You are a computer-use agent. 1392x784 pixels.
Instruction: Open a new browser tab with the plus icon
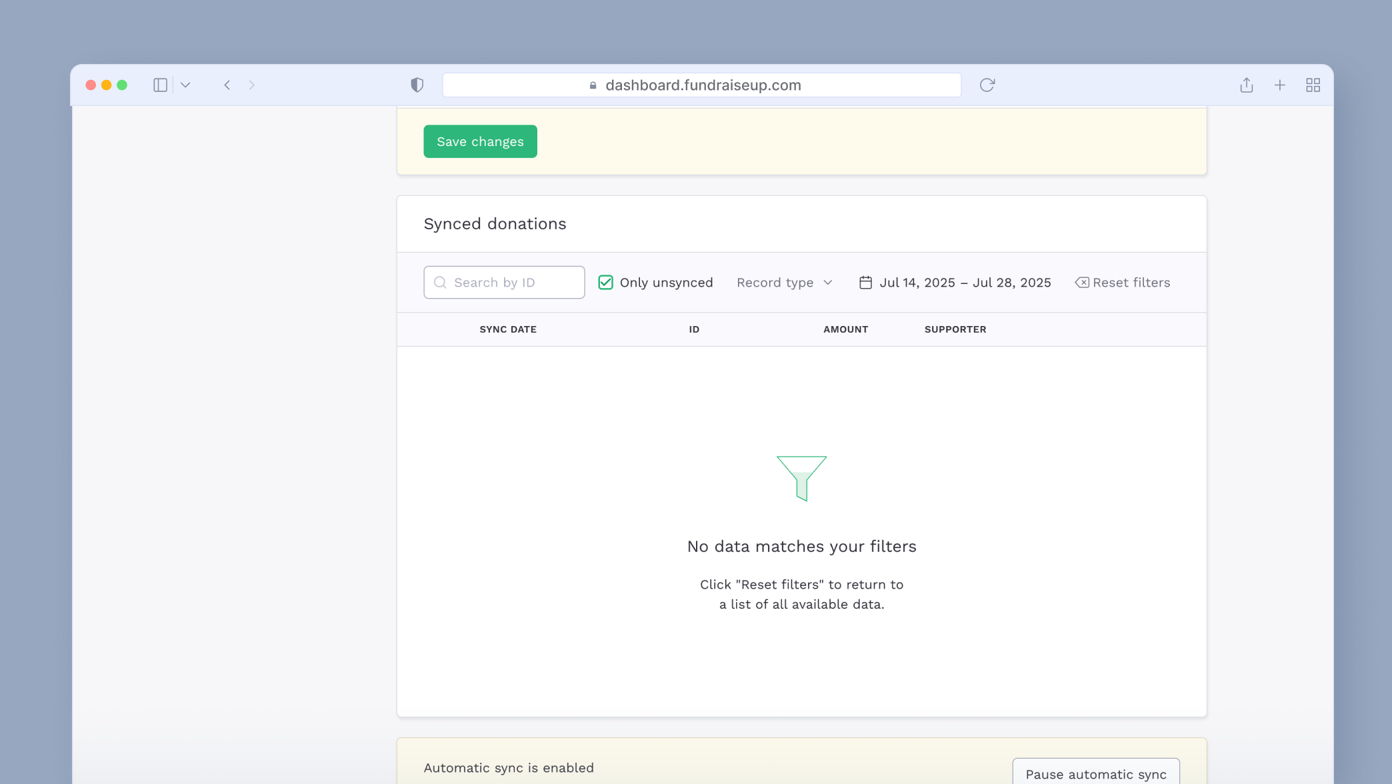pos(1280,85)
